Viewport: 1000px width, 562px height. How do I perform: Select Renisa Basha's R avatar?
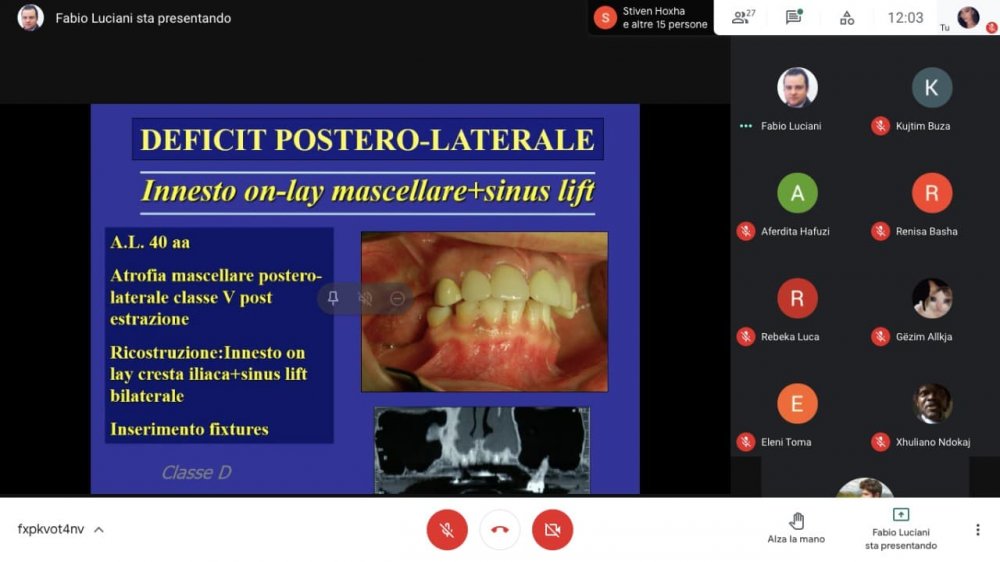[932, 193]
